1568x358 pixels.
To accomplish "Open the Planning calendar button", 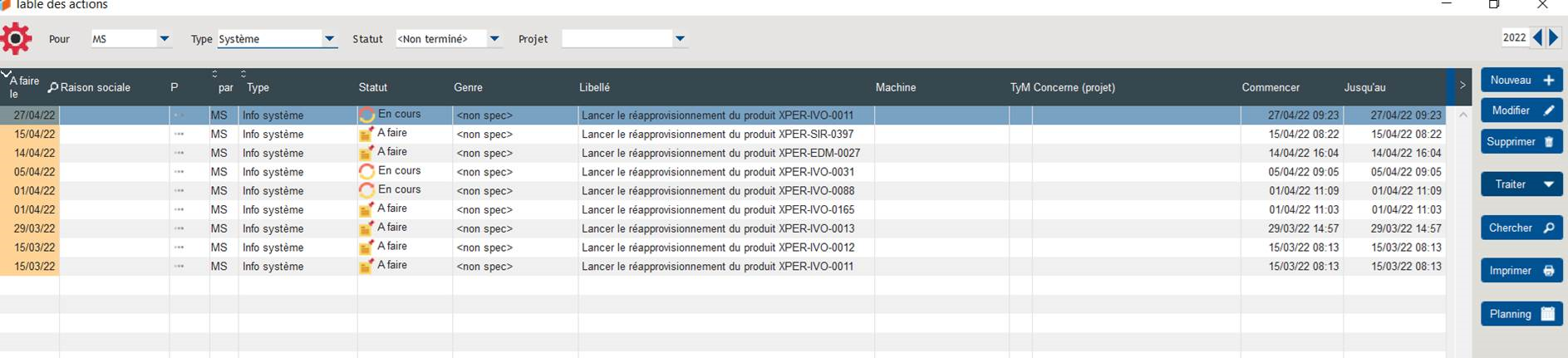I will point(1521,314).
